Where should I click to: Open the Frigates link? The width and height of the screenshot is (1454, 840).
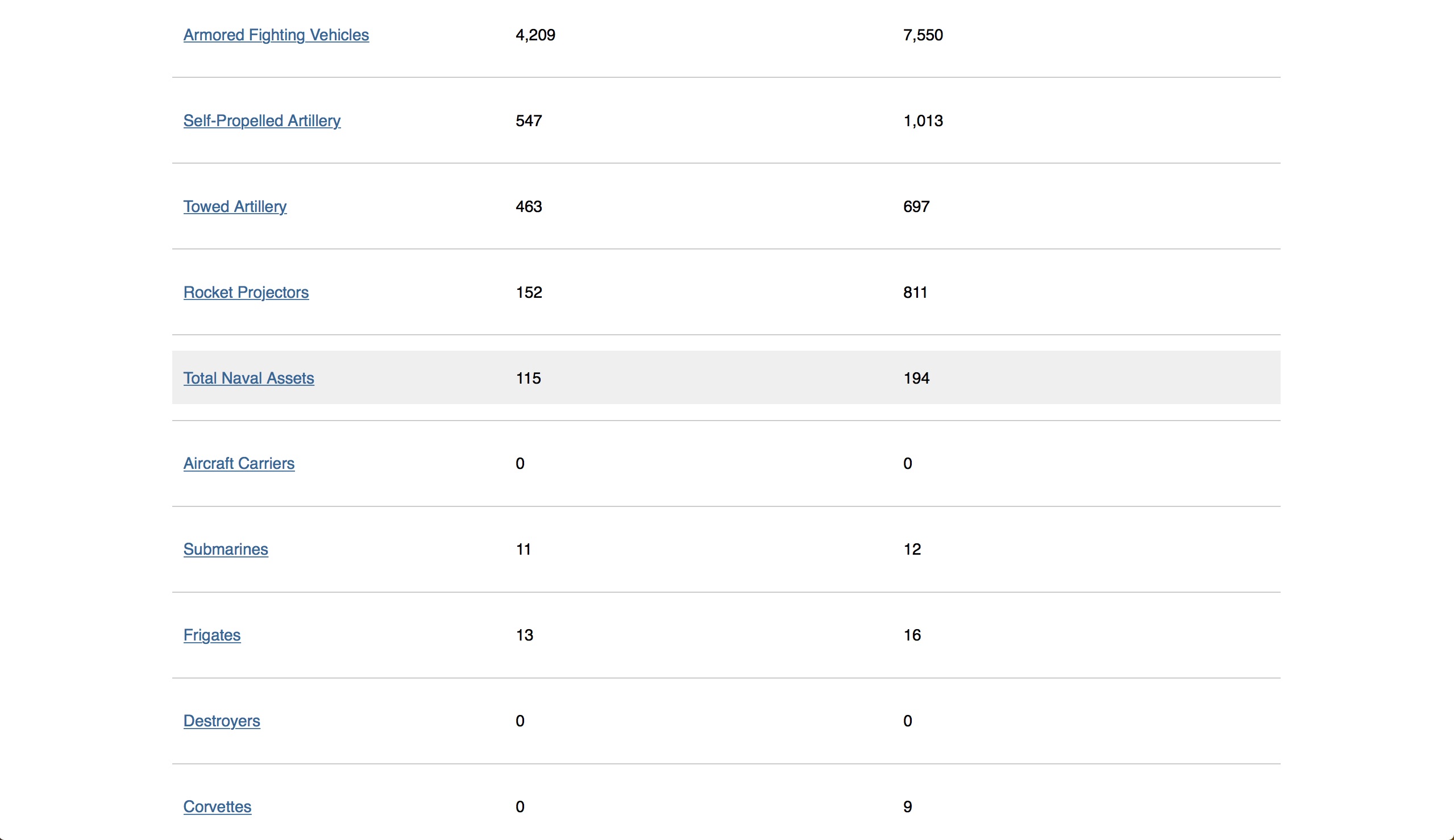pyautogui.click(x=212, y=635)
